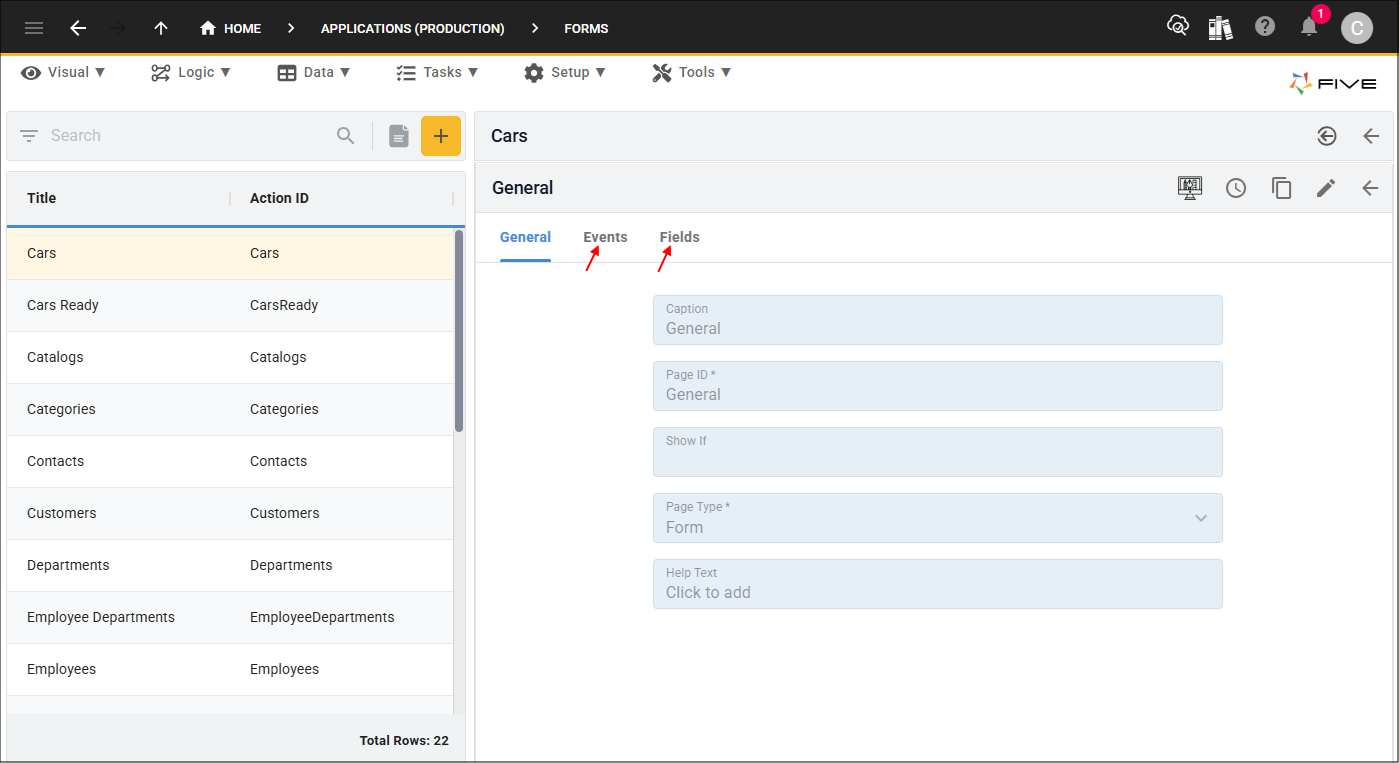Sort by the Title column header
This screenshot has width=1399, height=763.
pyautogui.click(x=41, y=198)
